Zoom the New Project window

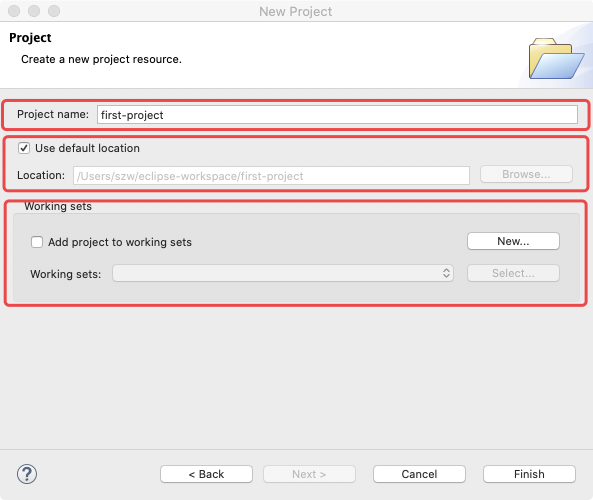pyautogui.click(x=54, y=11)
